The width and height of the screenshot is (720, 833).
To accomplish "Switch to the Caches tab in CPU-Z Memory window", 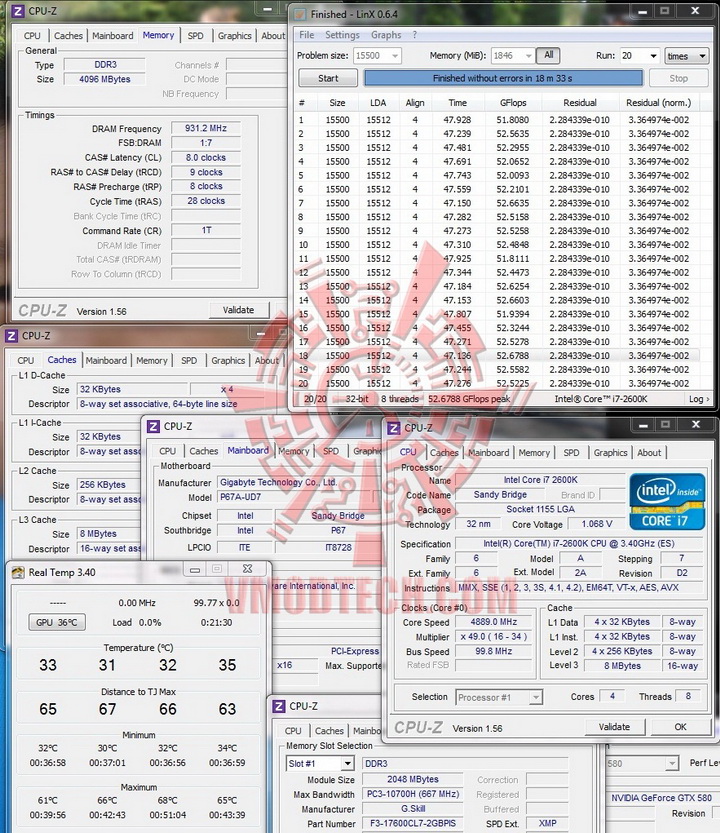I will [x=69, y=36].
